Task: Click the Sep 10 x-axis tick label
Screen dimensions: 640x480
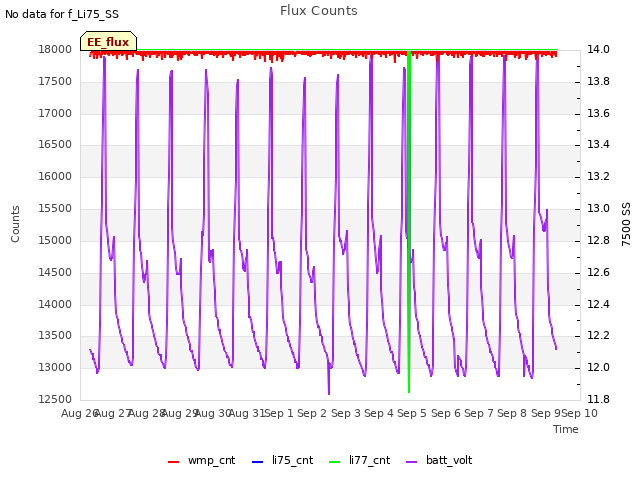Action: [x=580, y=413]
